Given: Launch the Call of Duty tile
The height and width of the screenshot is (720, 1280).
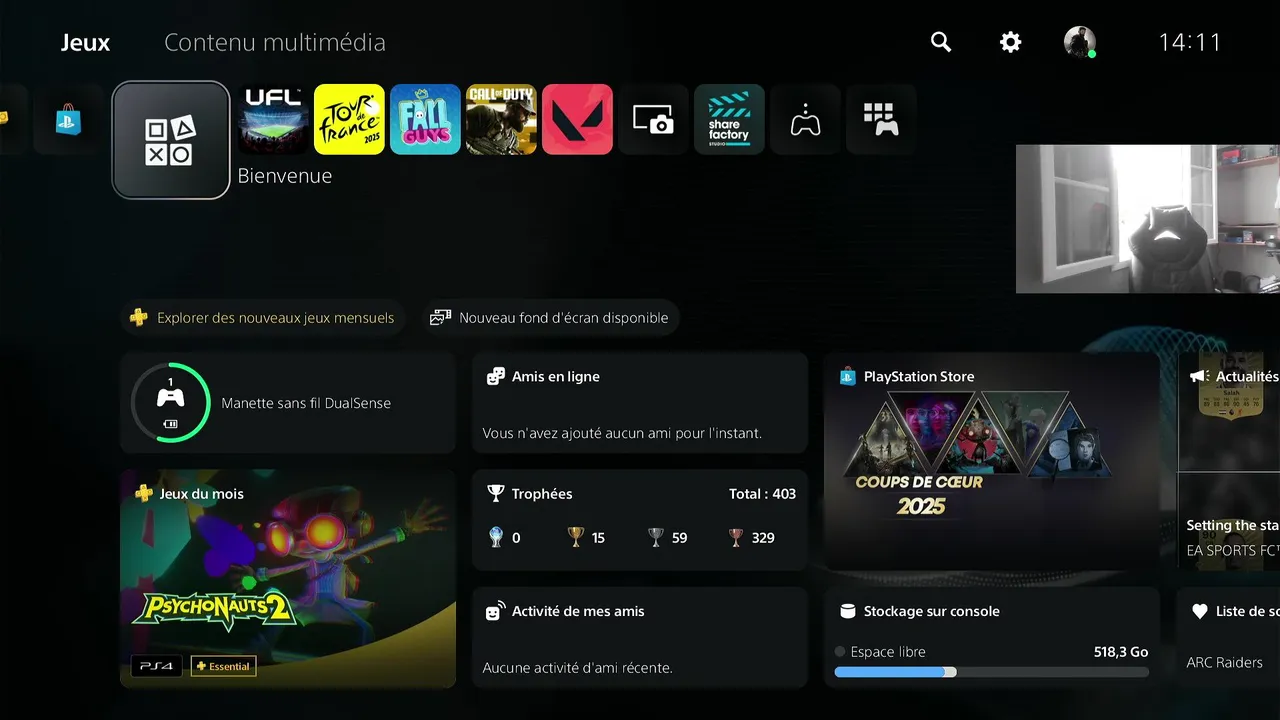Looking at the screenshot, I should pos(501,119).
